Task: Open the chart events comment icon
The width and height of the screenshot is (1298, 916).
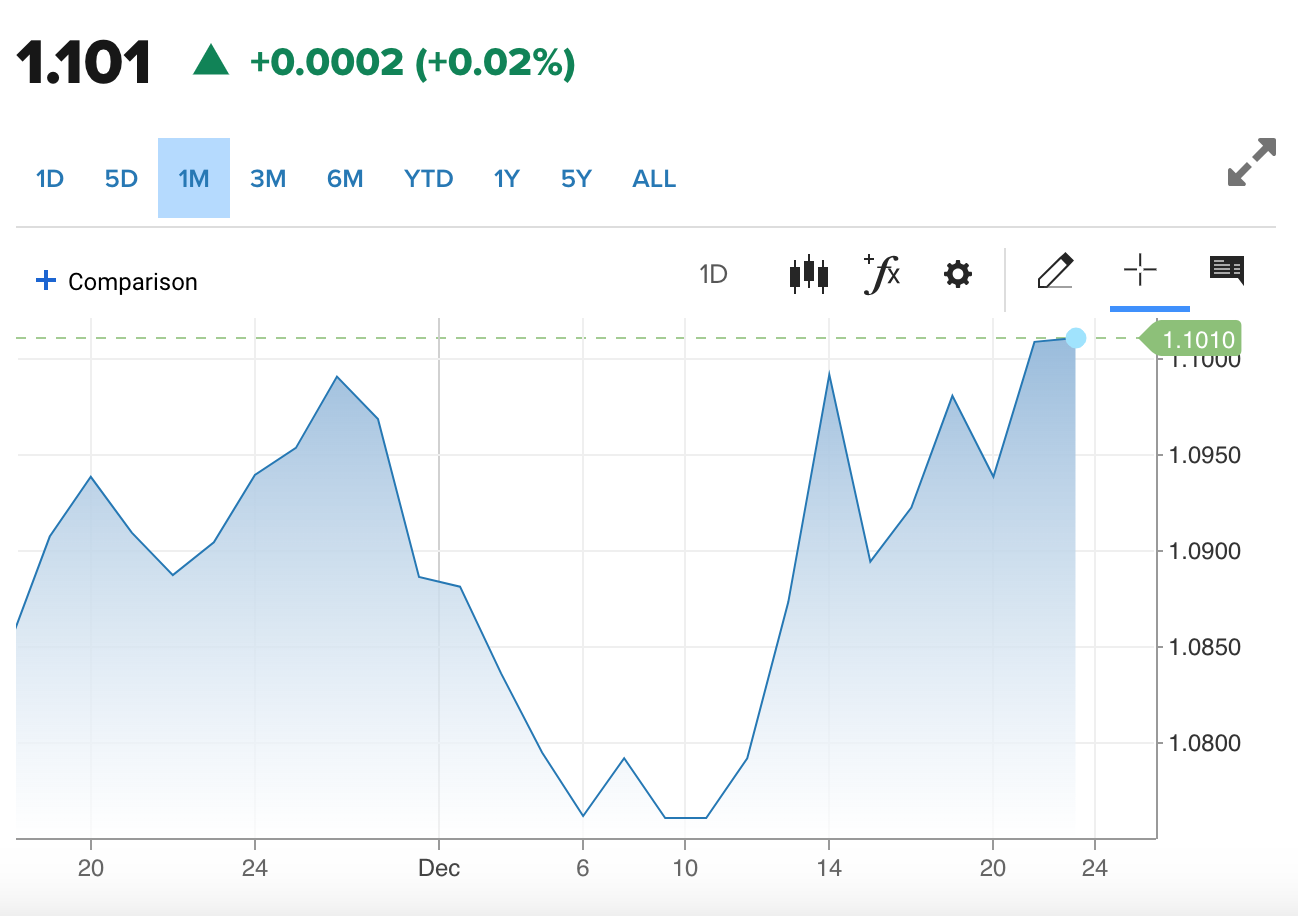Action: tap(1226, 270)
